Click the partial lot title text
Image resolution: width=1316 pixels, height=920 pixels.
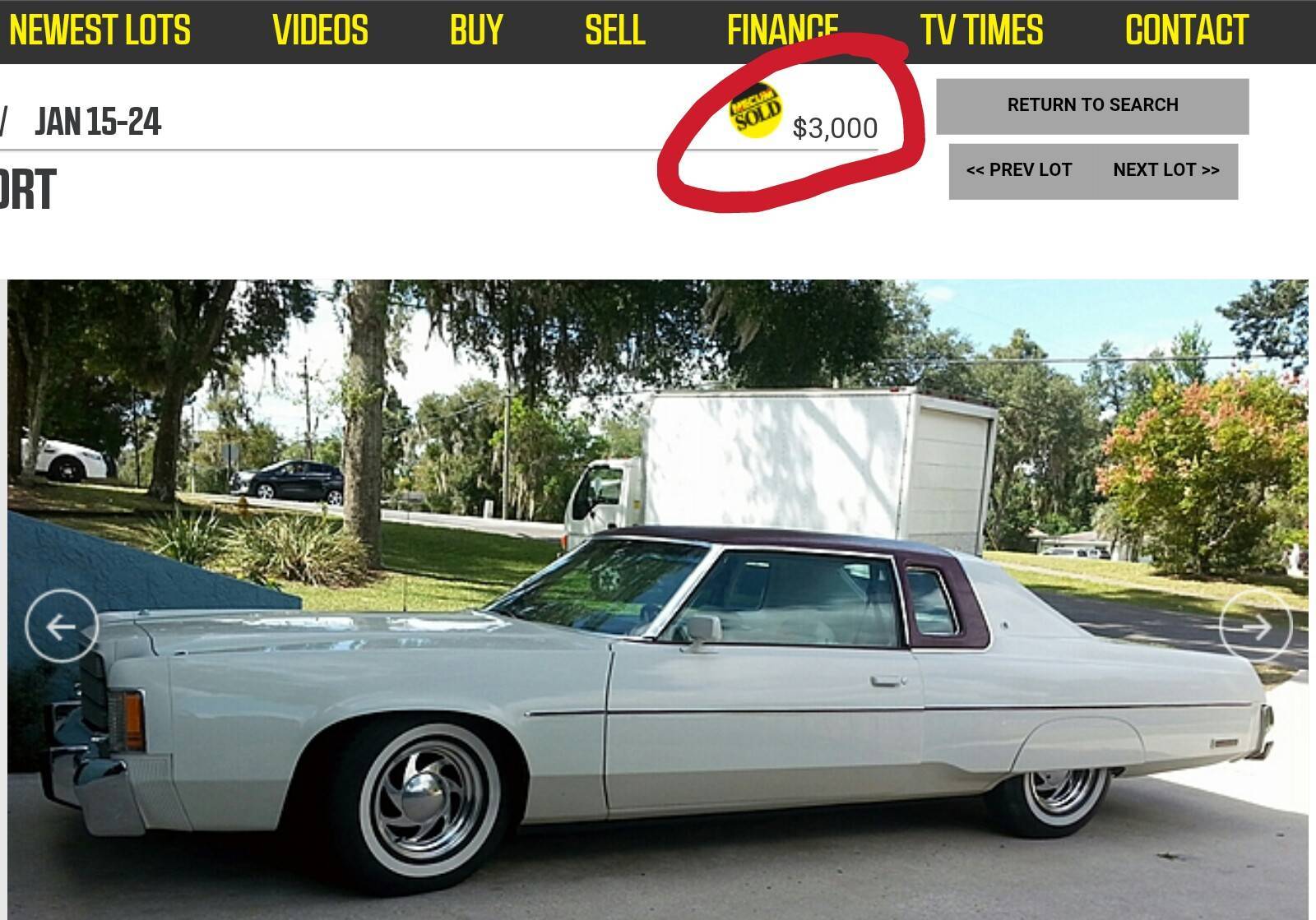pos(27,190)
